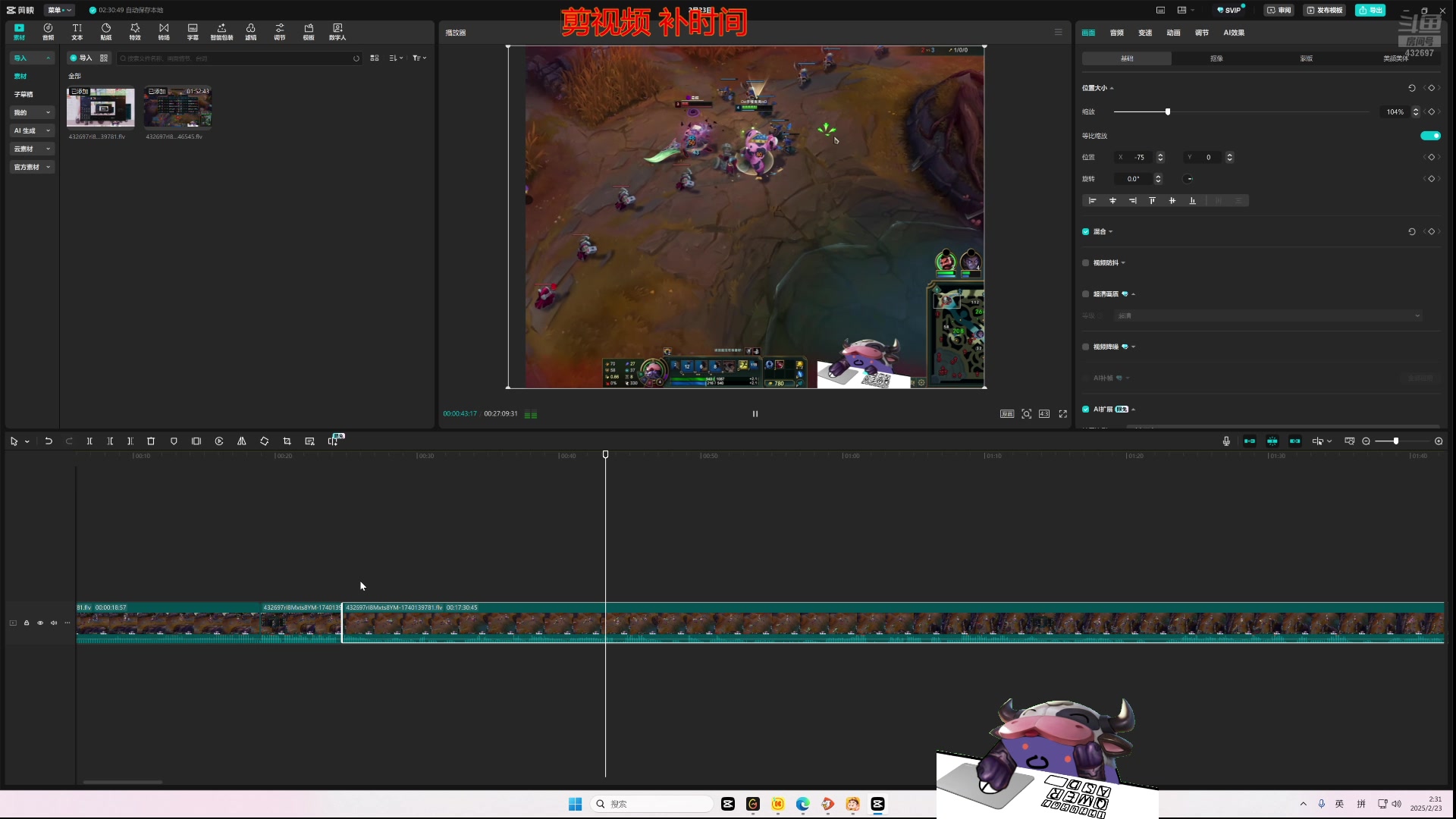This screenshot has width=1456, height=819.
Task: Collapse the 导入 section in sidebar
Action: (32, 58)
